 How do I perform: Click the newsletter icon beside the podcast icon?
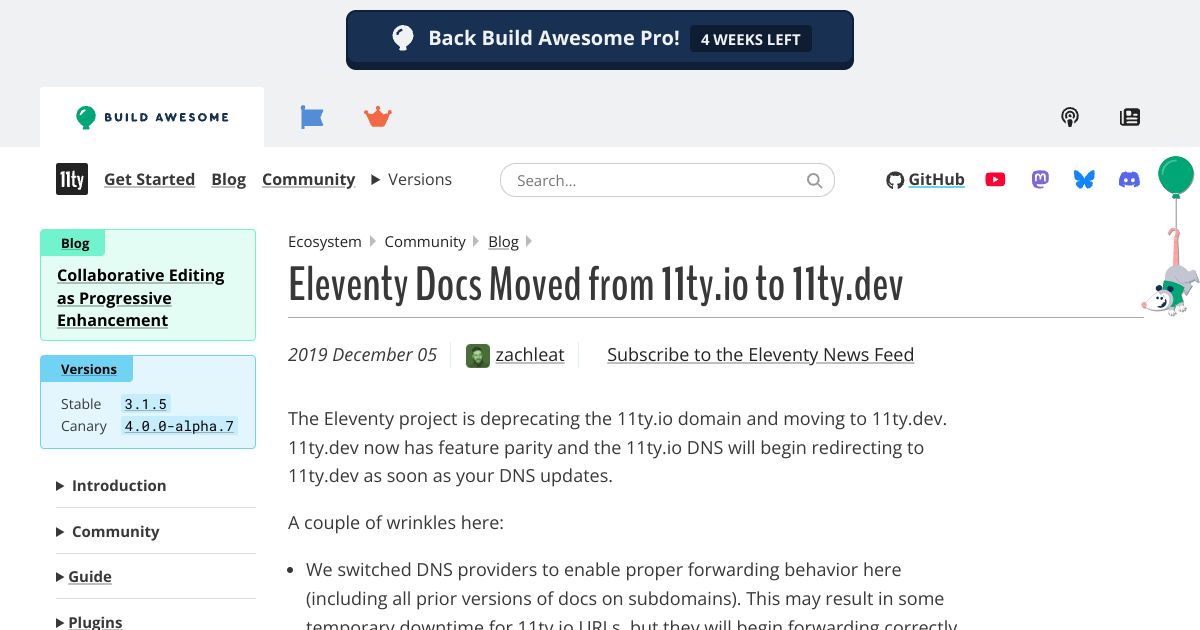pos(1129,117)
